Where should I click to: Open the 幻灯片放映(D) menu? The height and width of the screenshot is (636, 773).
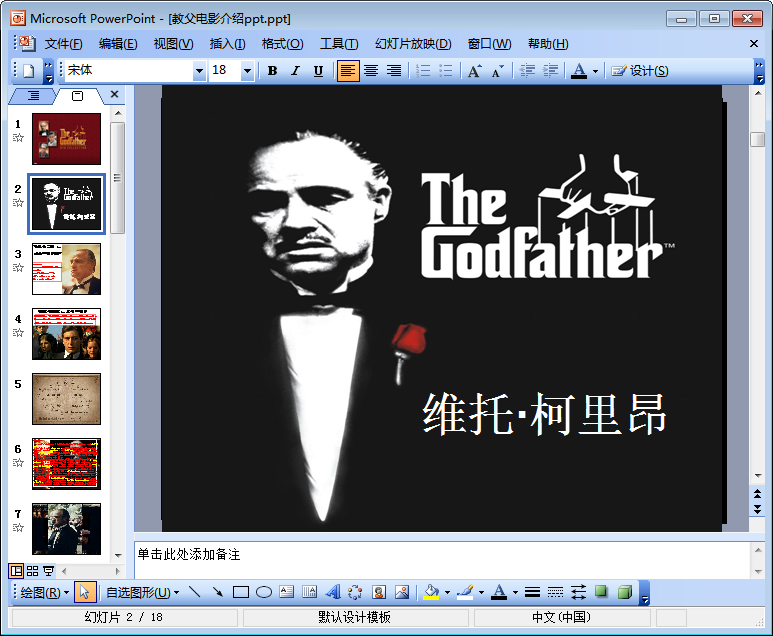pos(413,44)
